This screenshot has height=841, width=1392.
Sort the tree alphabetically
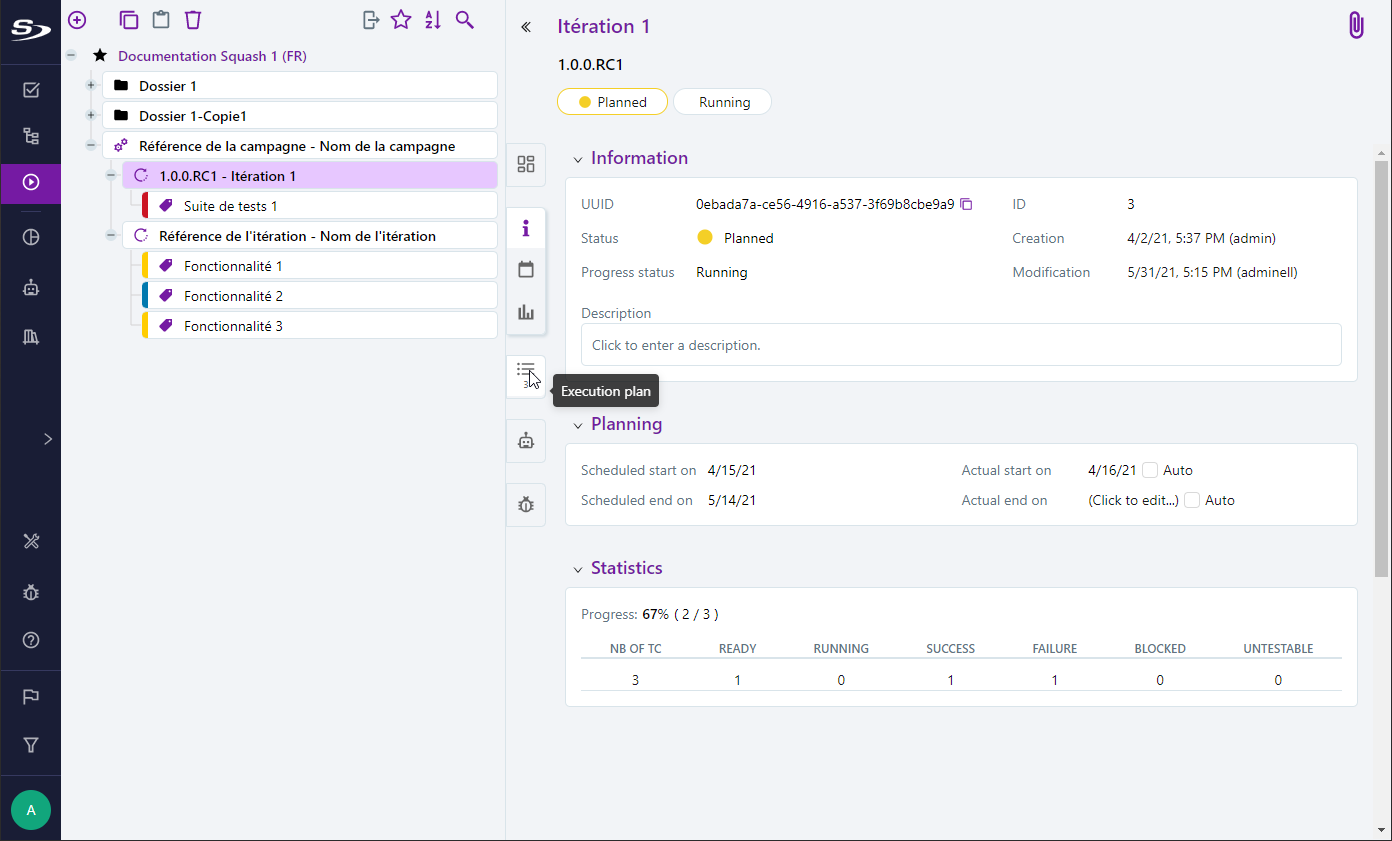coord(433,20)
